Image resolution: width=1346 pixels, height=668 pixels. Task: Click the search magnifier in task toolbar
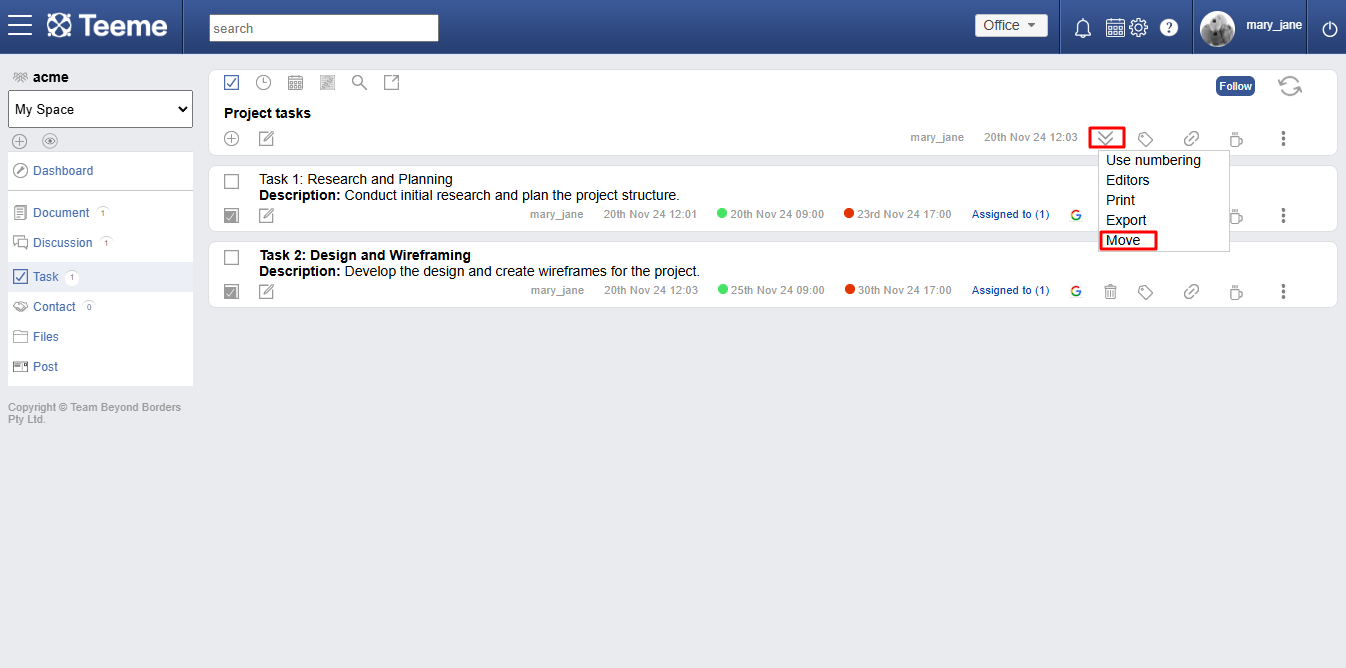coord(359,83)
